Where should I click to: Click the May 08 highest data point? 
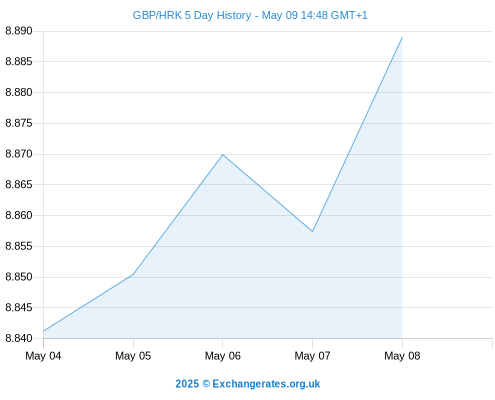coord(402,38)
